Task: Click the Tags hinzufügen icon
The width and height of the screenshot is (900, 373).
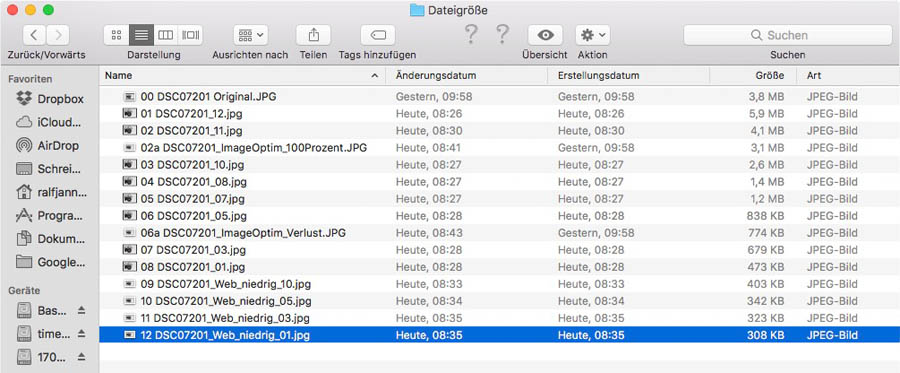Action: 378,36
